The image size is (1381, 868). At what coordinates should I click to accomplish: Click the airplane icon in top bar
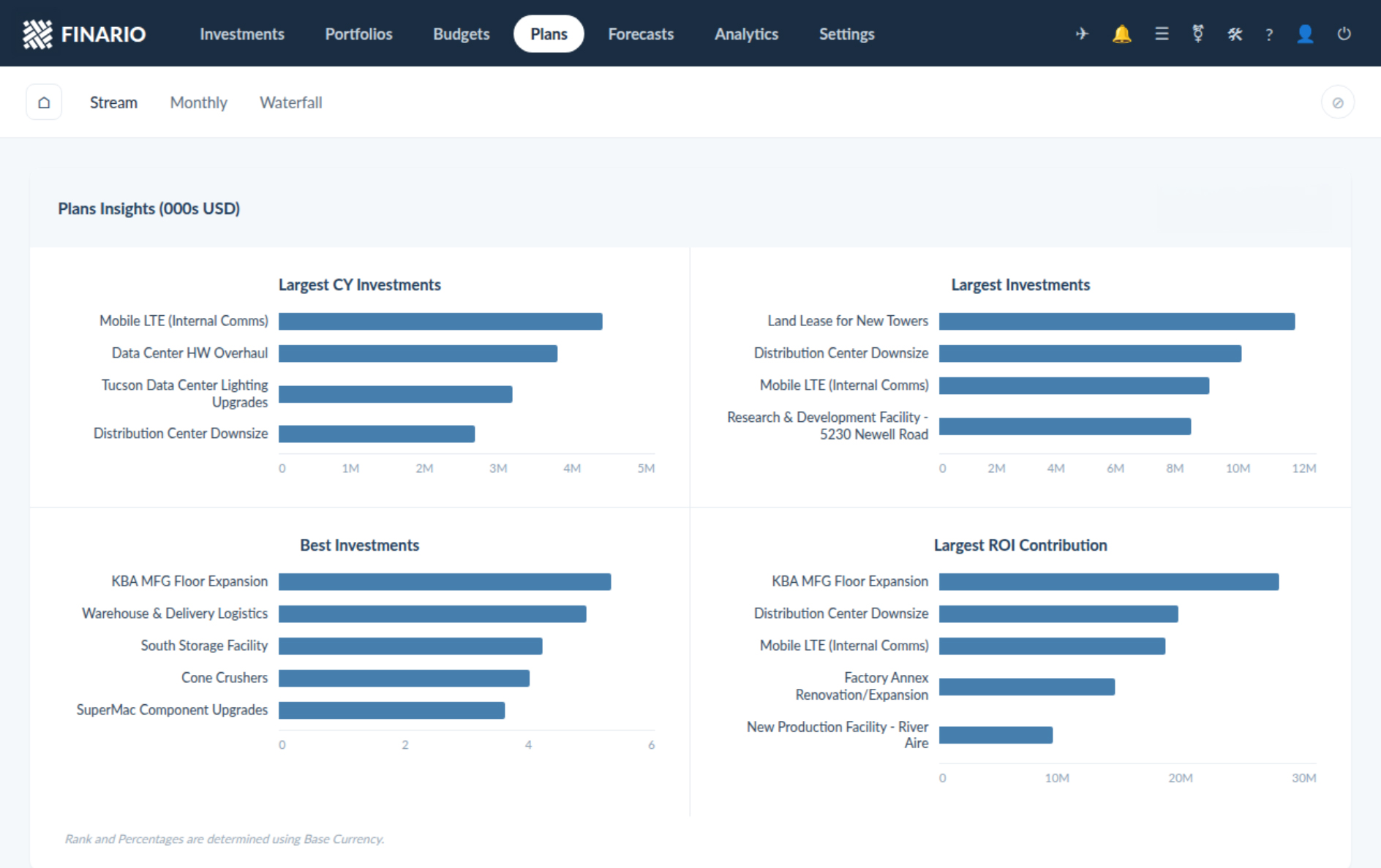(1082, 34)
